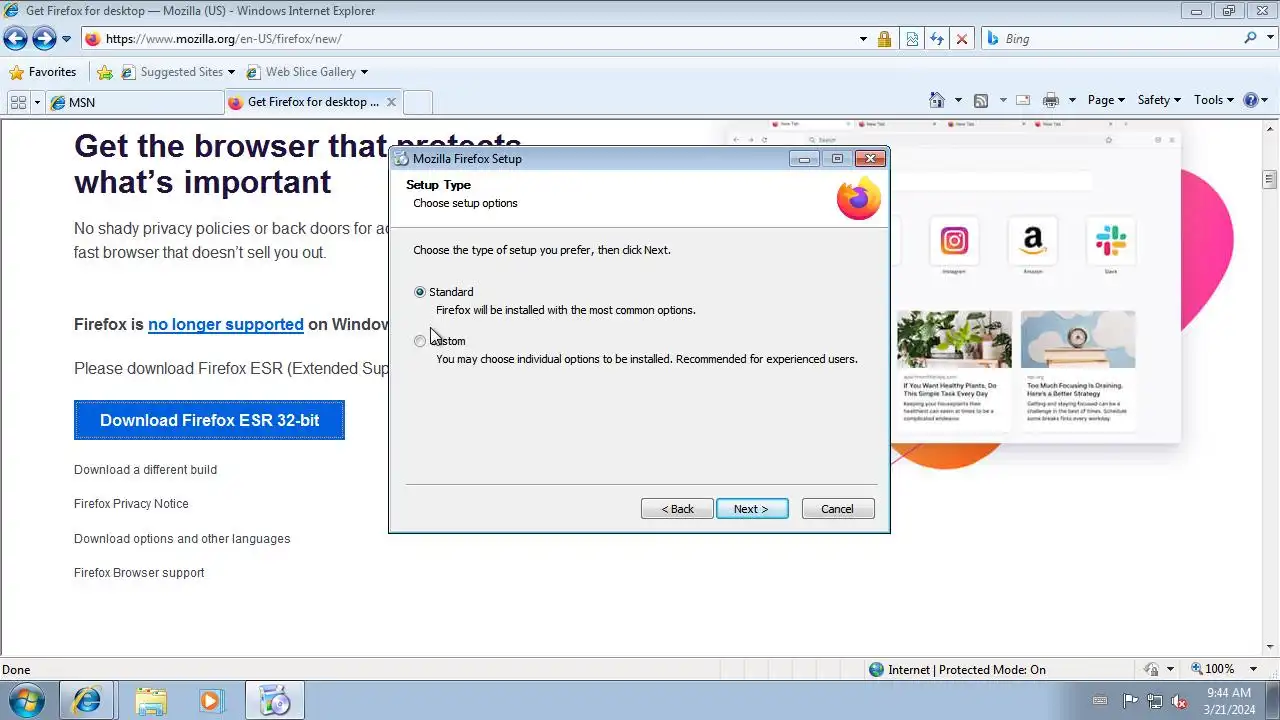1280x720 pixels.
Task: Open the 'no longer supported' link
Action: pyautogui.click(x=226, y=324)
